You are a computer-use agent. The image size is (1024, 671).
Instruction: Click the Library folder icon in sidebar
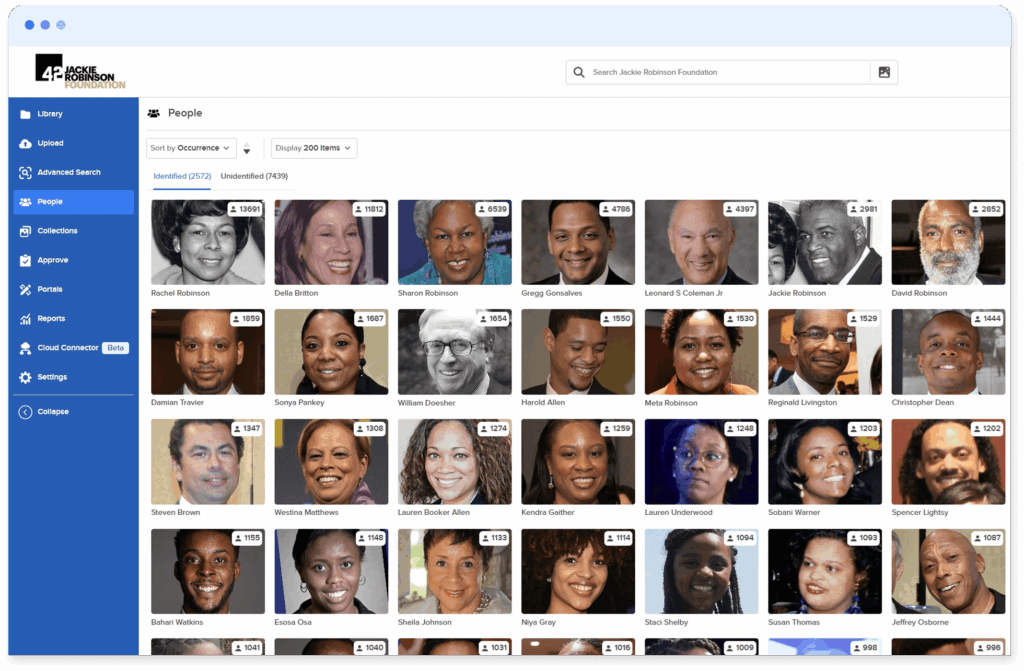tap(25, 114)
